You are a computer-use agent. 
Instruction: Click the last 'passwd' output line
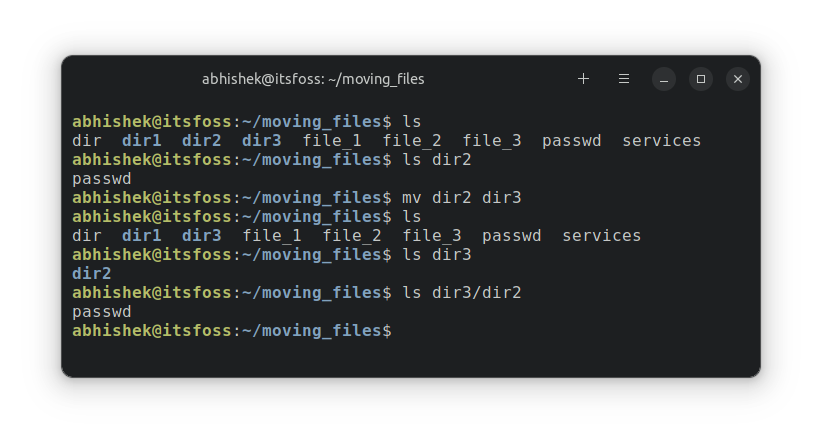pos(102,311)
